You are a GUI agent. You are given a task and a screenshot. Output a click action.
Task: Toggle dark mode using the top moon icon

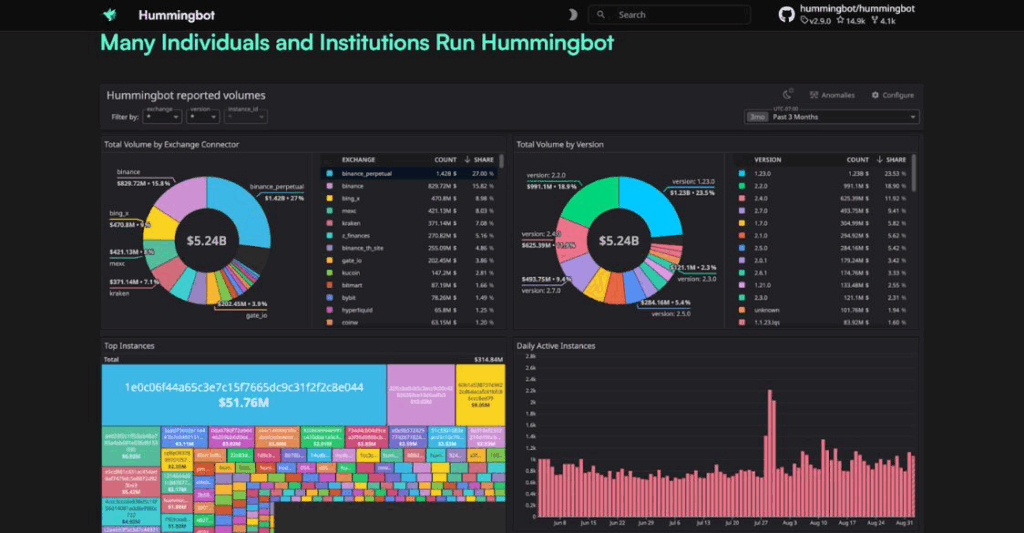pos(572,15)
